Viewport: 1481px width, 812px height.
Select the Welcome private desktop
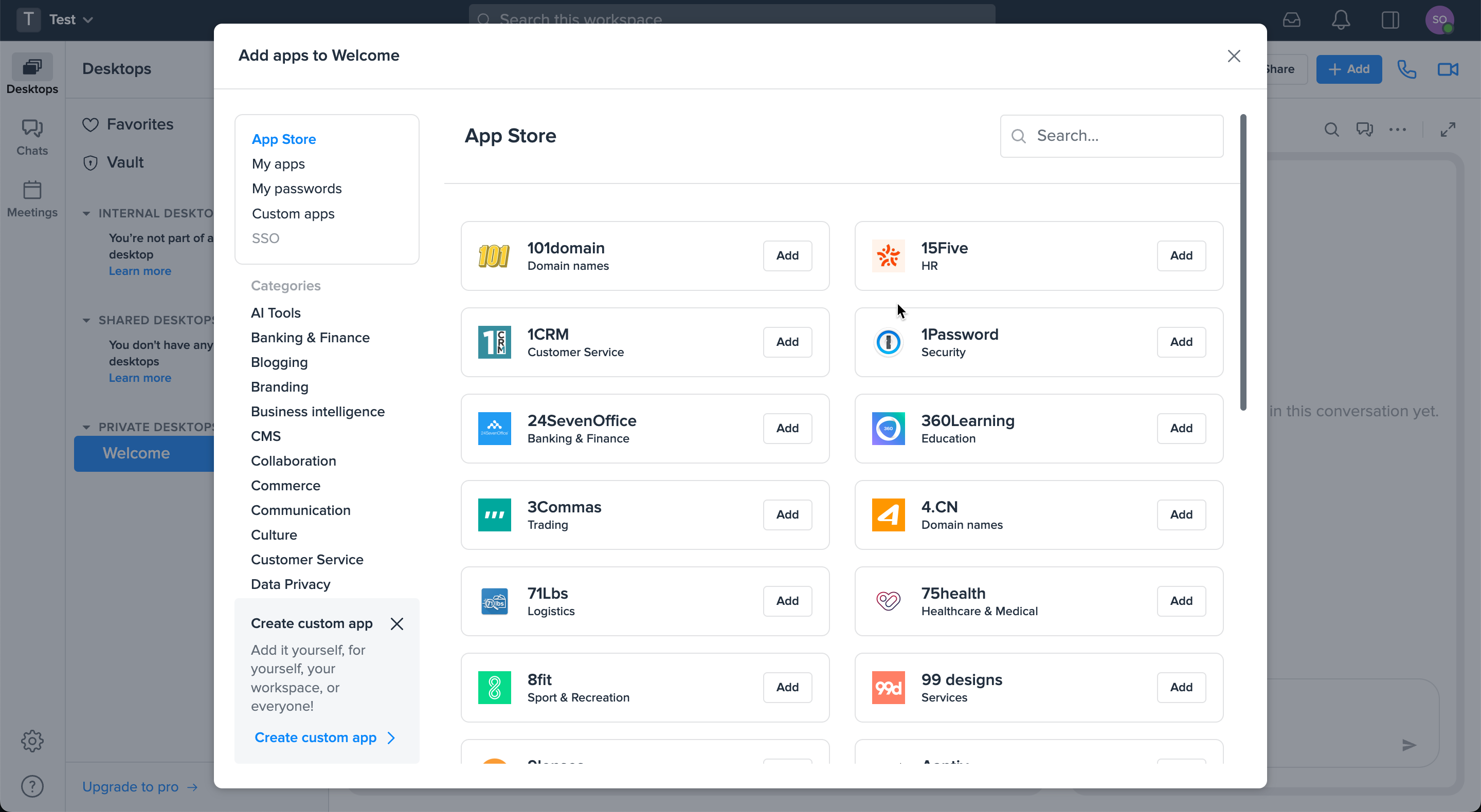(x=144, y=453)
